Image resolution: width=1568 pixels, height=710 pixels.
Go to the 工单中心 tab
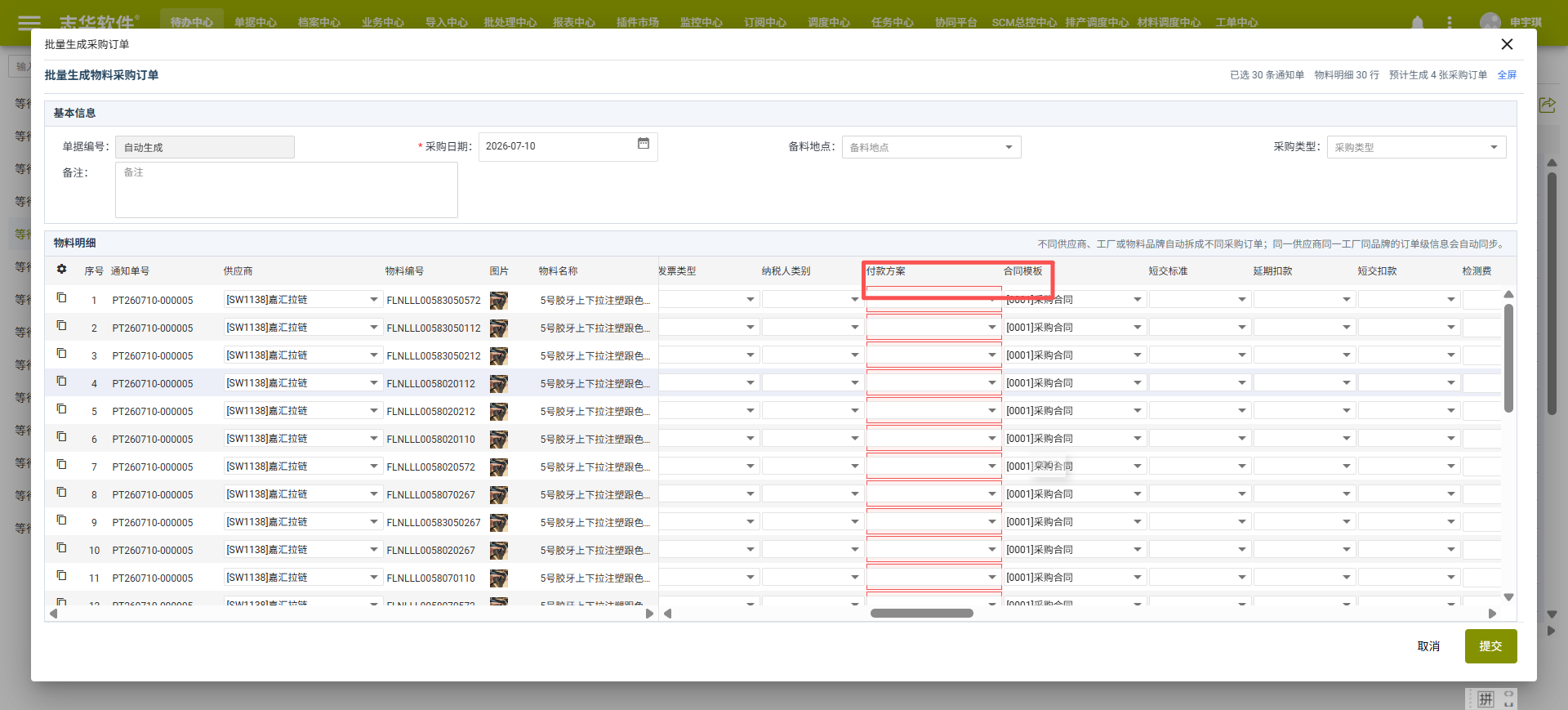coord(1236,23)
